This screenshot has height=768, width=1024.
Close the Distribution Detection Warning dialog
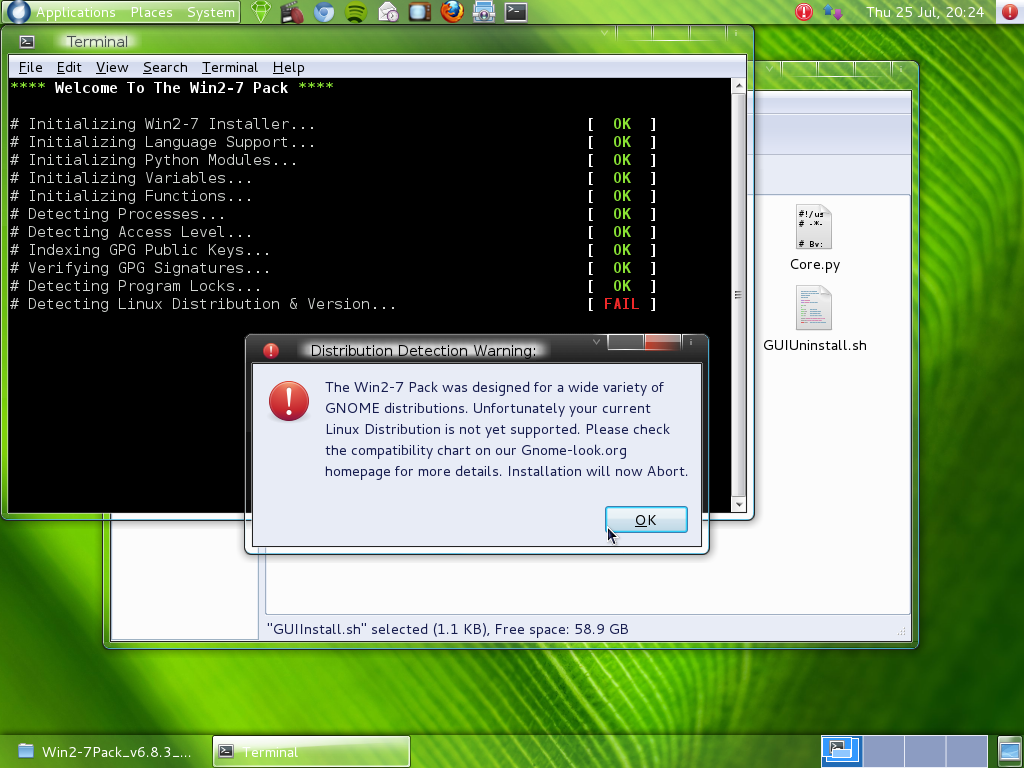[662, 342]
